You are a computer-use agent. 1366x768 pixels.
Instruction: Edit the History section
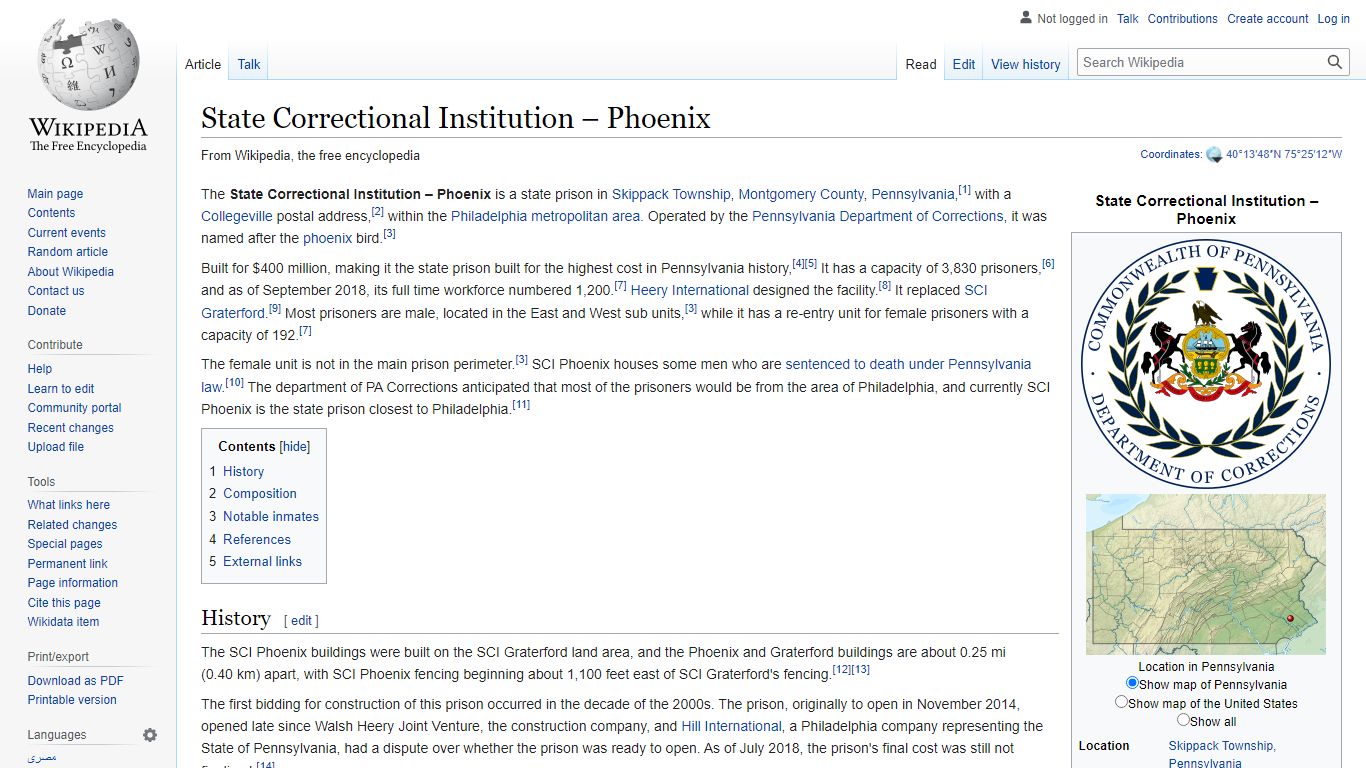tap(301, 620)
